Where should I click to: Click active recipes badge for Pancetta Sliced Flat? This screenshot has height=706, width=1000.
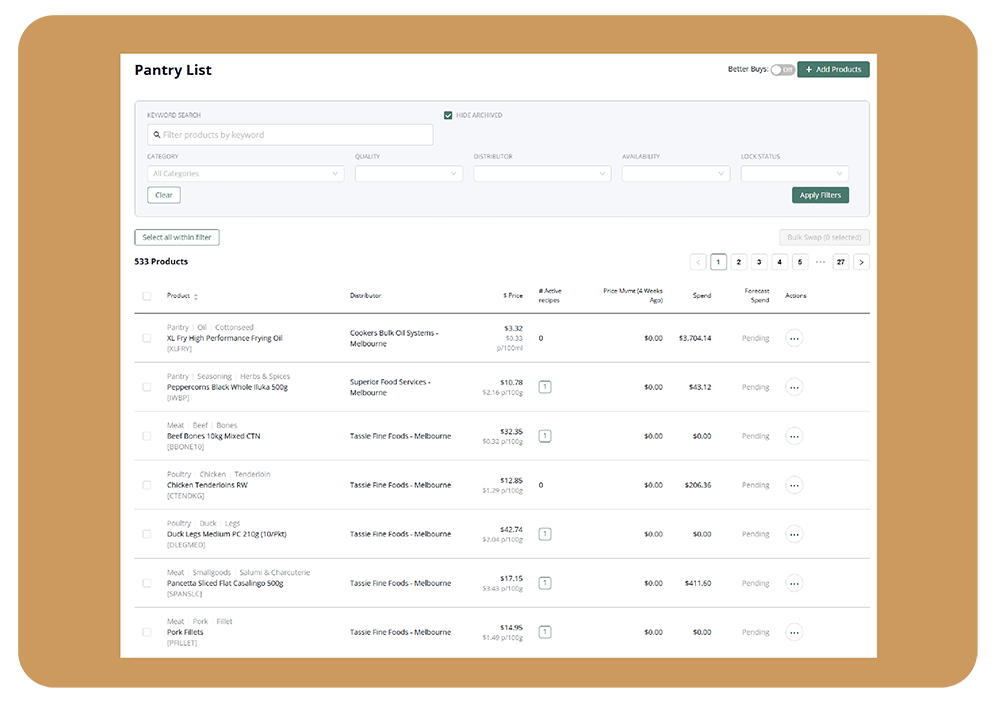[x=545, y=583]
